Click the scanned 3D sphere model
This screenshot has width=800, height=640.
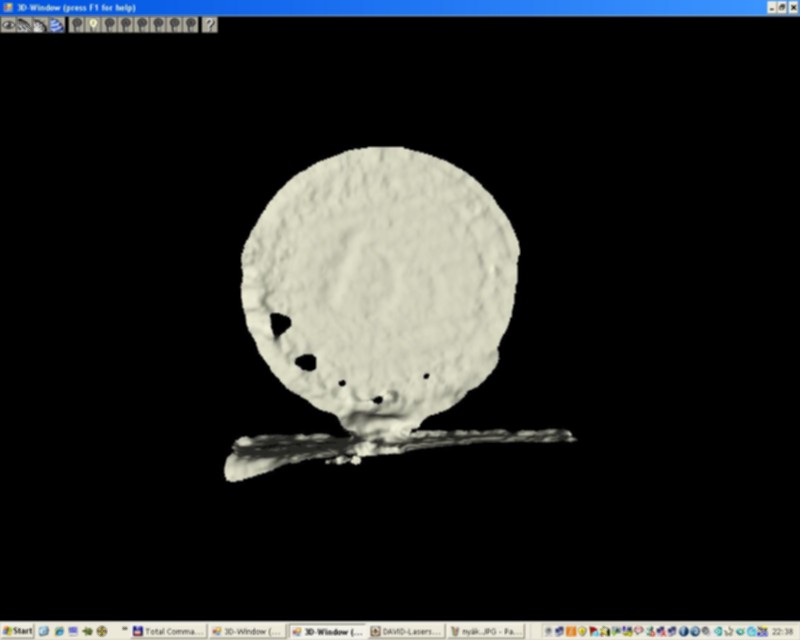pyautogui.click(x=381, y=286)
